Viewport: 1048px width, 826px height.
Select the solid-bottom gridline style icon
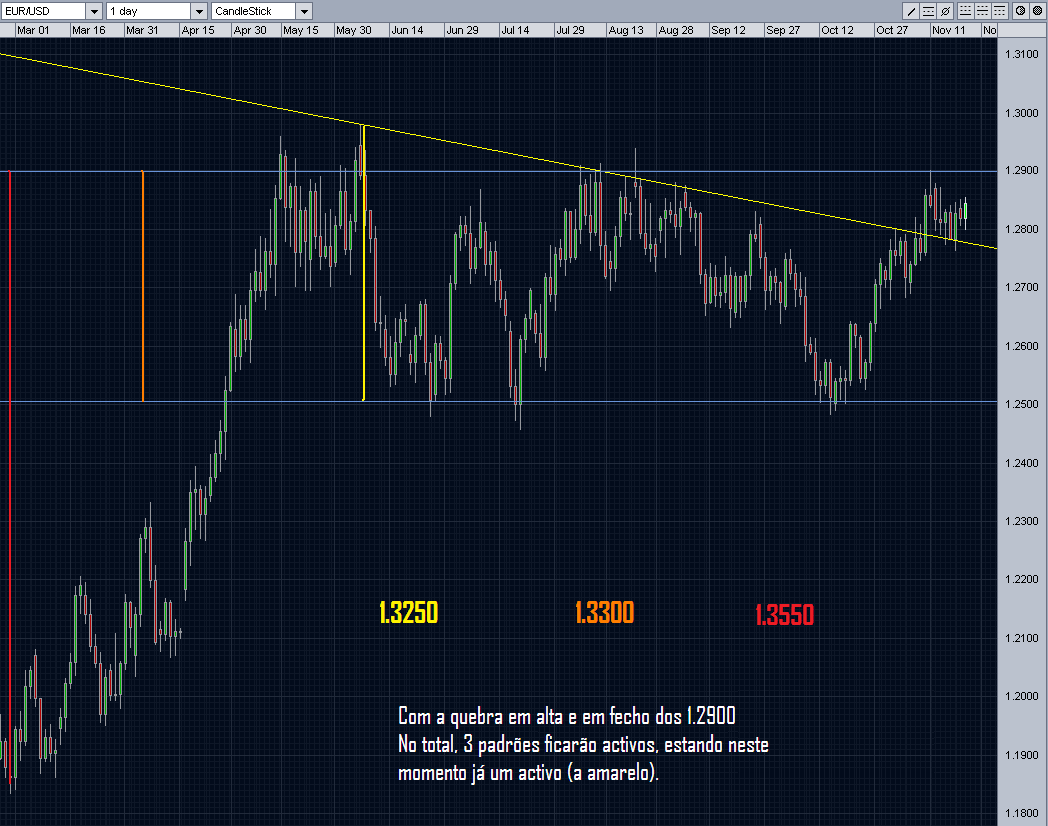(x=966, y=10)
